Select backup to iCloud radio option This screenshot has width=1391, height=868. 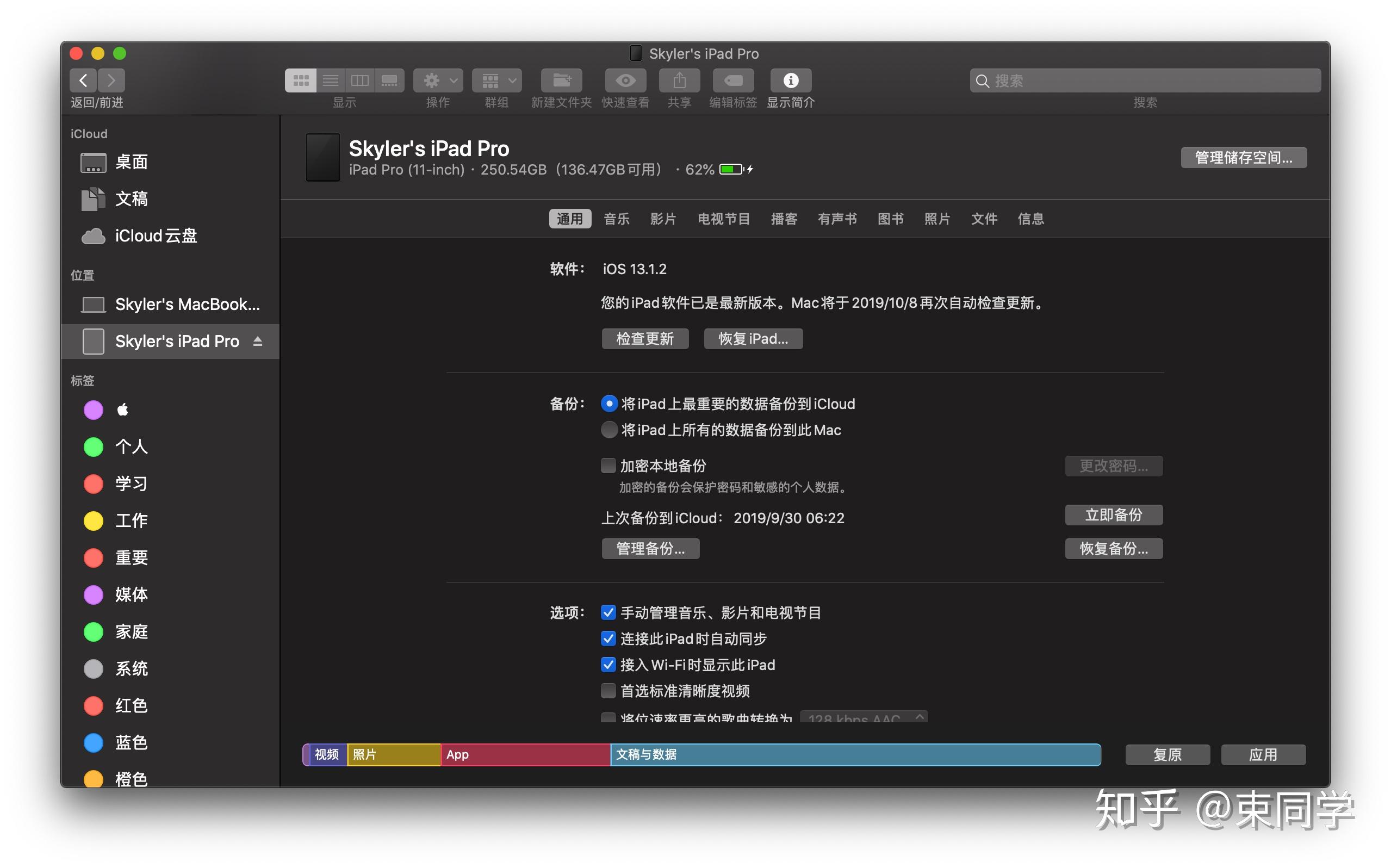[610, 404]
